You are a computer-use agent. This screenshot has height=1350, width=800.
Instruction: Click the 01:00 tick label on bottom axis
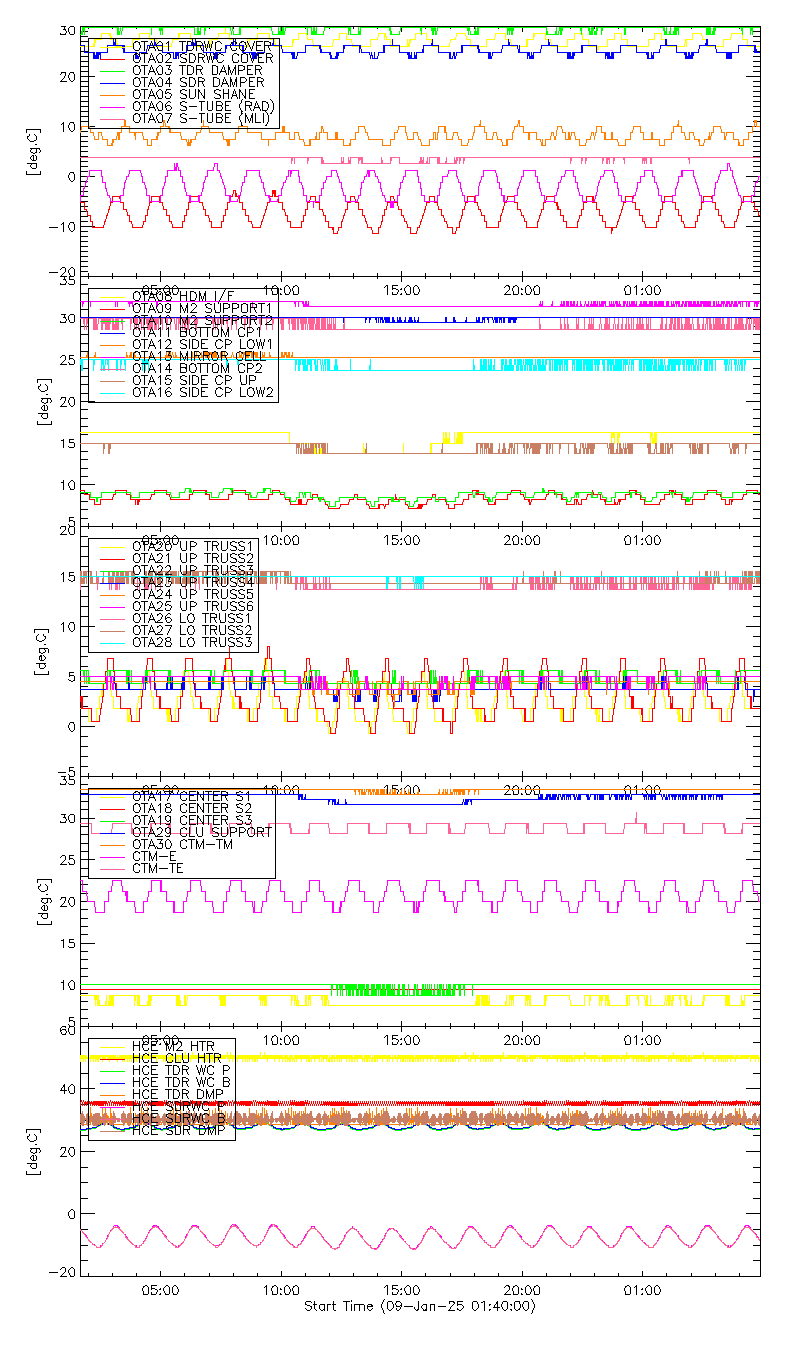click(x=642, y=1291)
